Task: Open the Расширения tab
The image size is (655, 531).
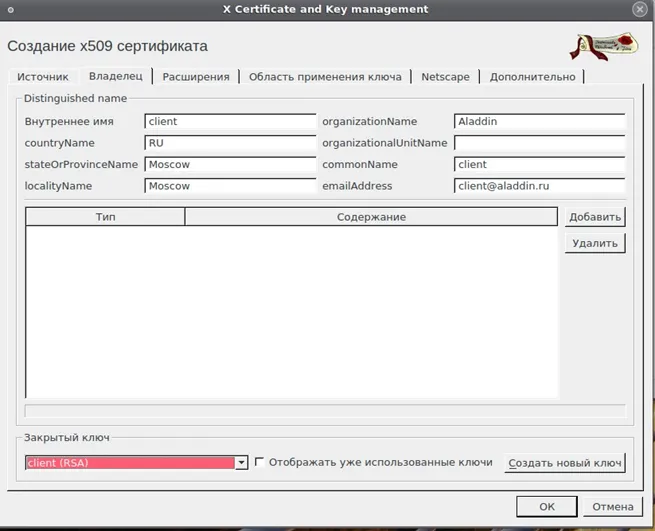Action: 196,77
